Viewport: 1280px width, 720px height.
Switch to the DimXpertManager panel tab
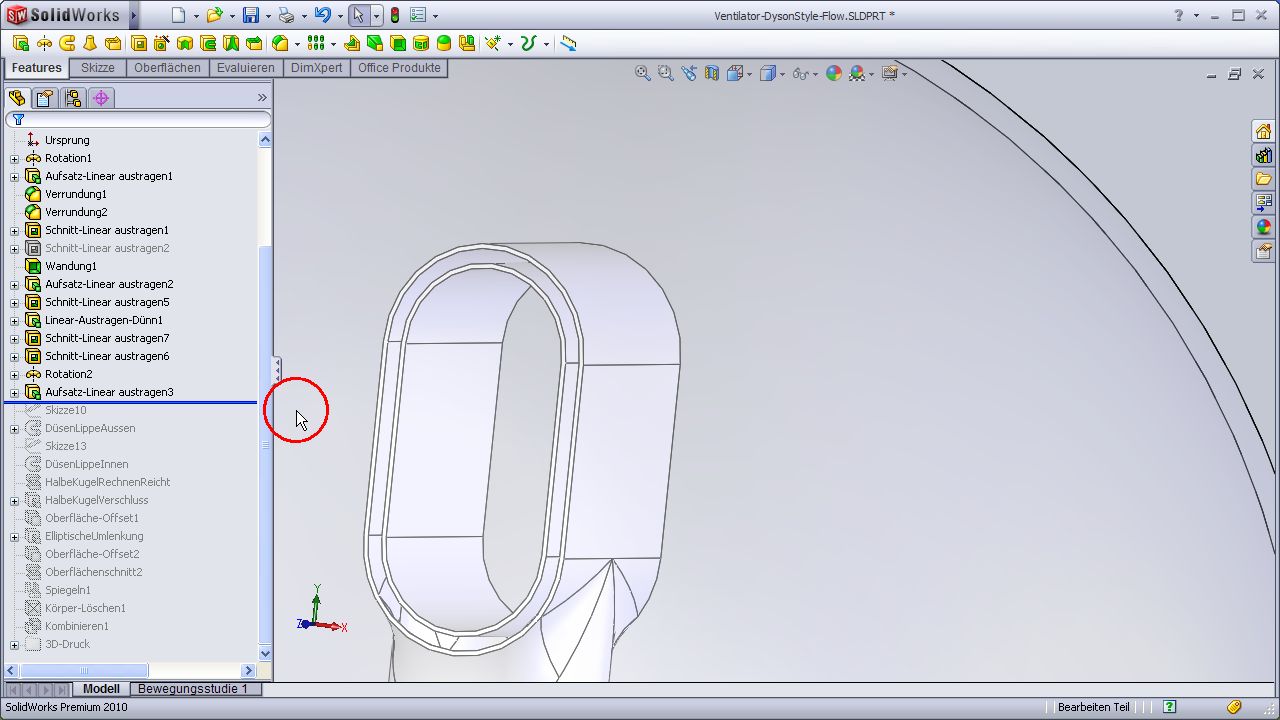100,98
